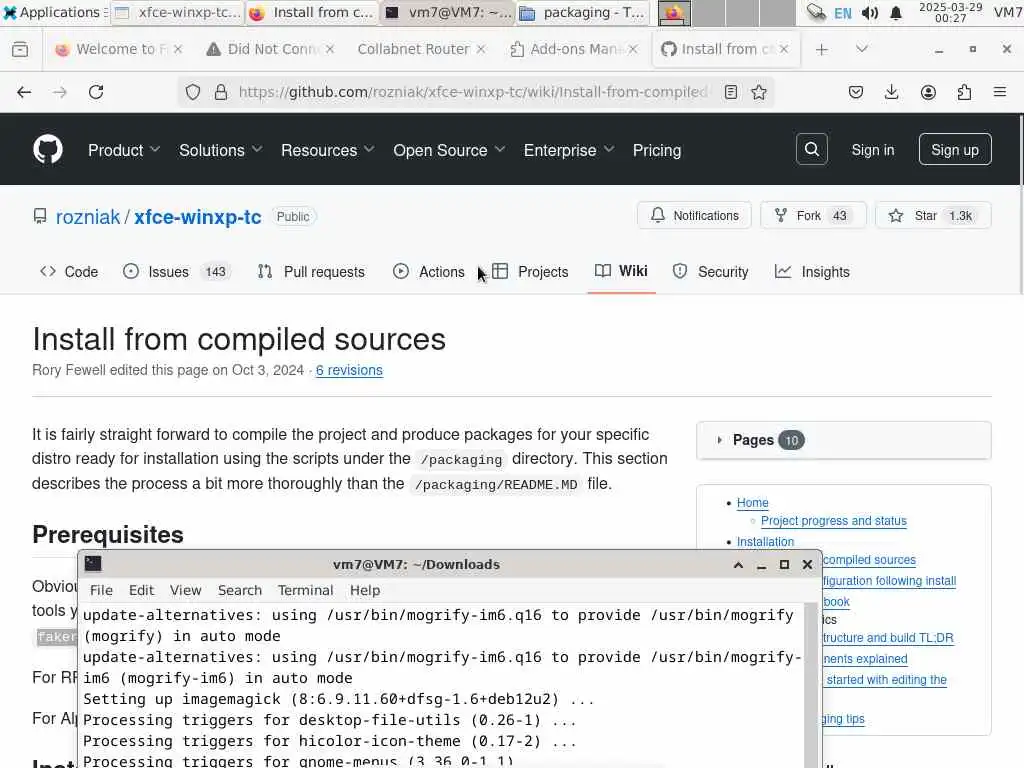1024x768 pixels.
Task: Open the Home wiki link
Action: point(752,502)
